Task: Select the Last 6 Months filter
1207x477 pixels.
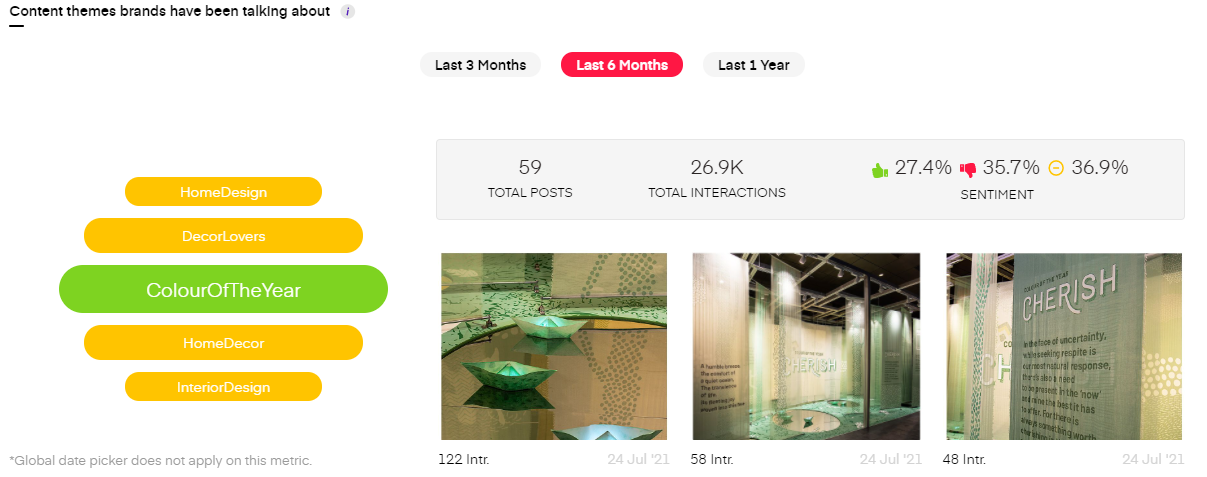Action: point(622,65)
